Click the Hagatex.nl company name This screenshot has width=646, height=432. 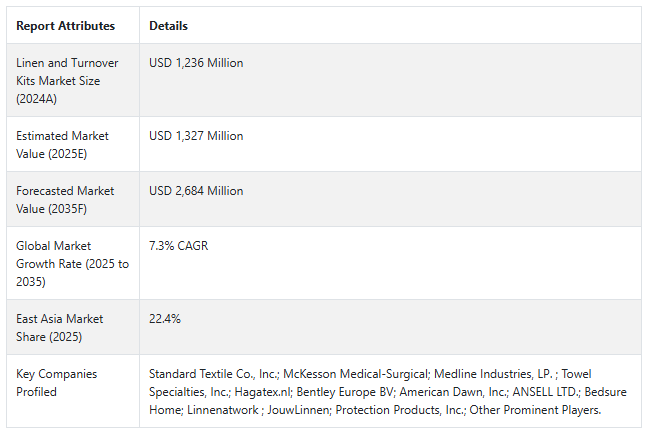tap(263, 392)
